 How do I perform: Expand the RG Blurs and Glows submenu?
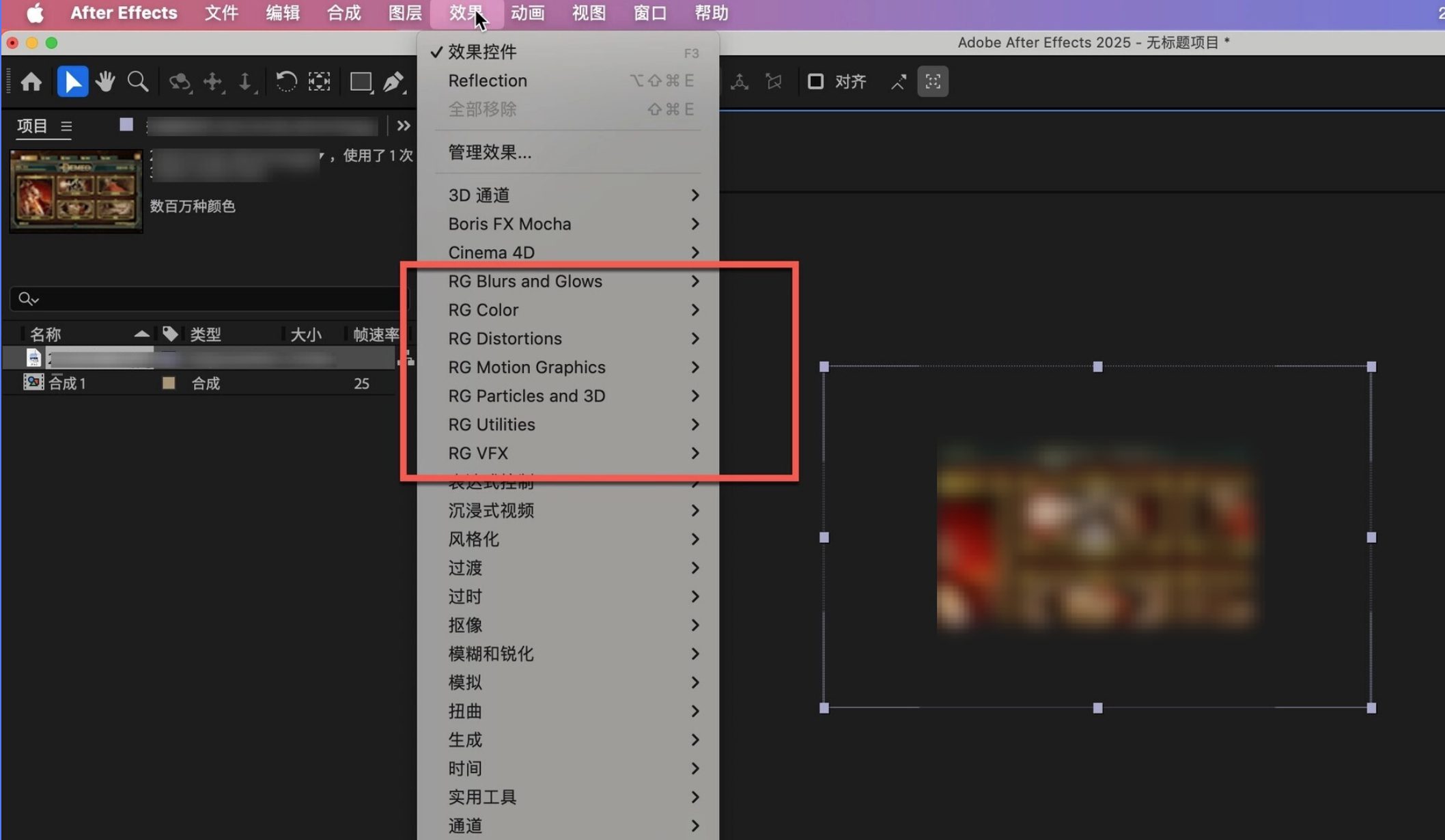(x=567, y=281)
